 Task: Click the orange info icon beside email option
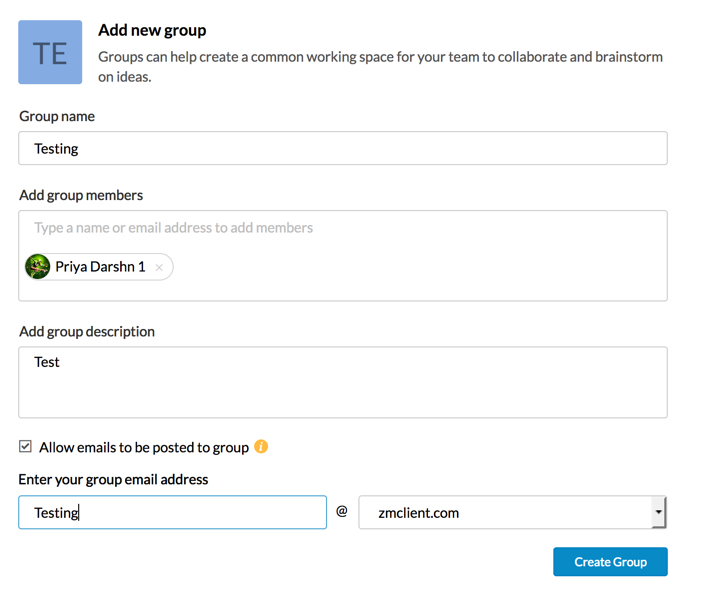click(261, 447)
